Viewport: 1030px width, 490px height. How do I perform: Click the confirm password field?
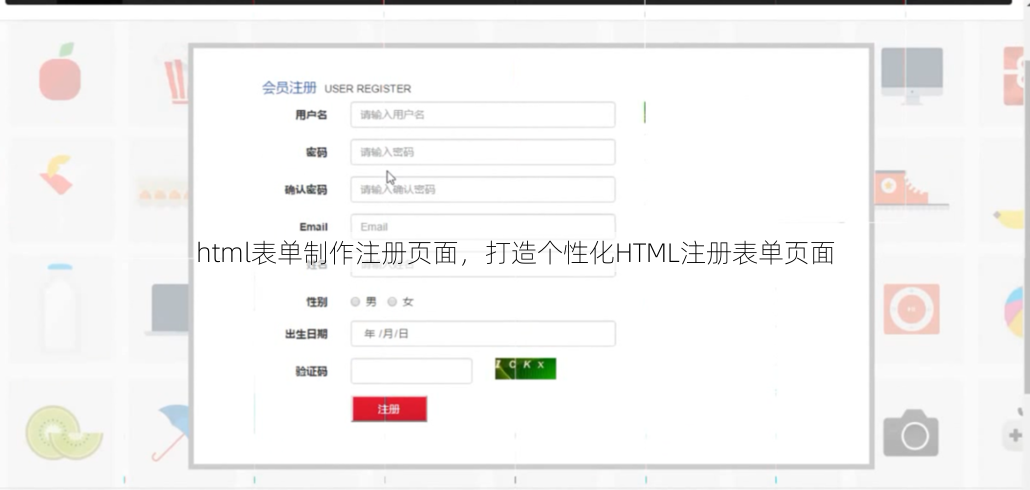click(483, 189)
